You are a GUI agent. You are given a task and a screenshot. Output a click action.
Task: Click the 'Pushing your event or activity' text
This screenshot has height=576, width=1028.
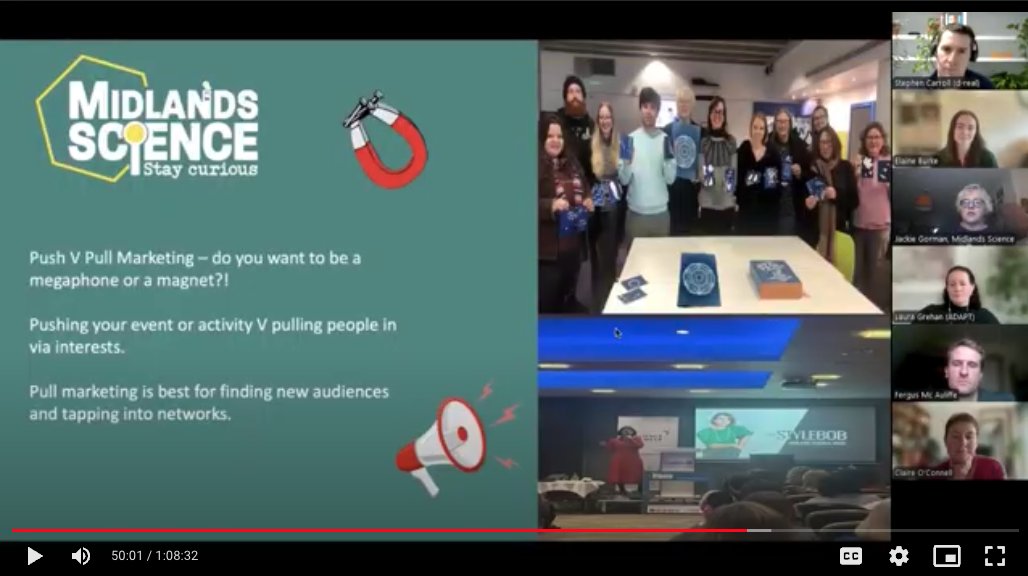[x=212, y=336]
